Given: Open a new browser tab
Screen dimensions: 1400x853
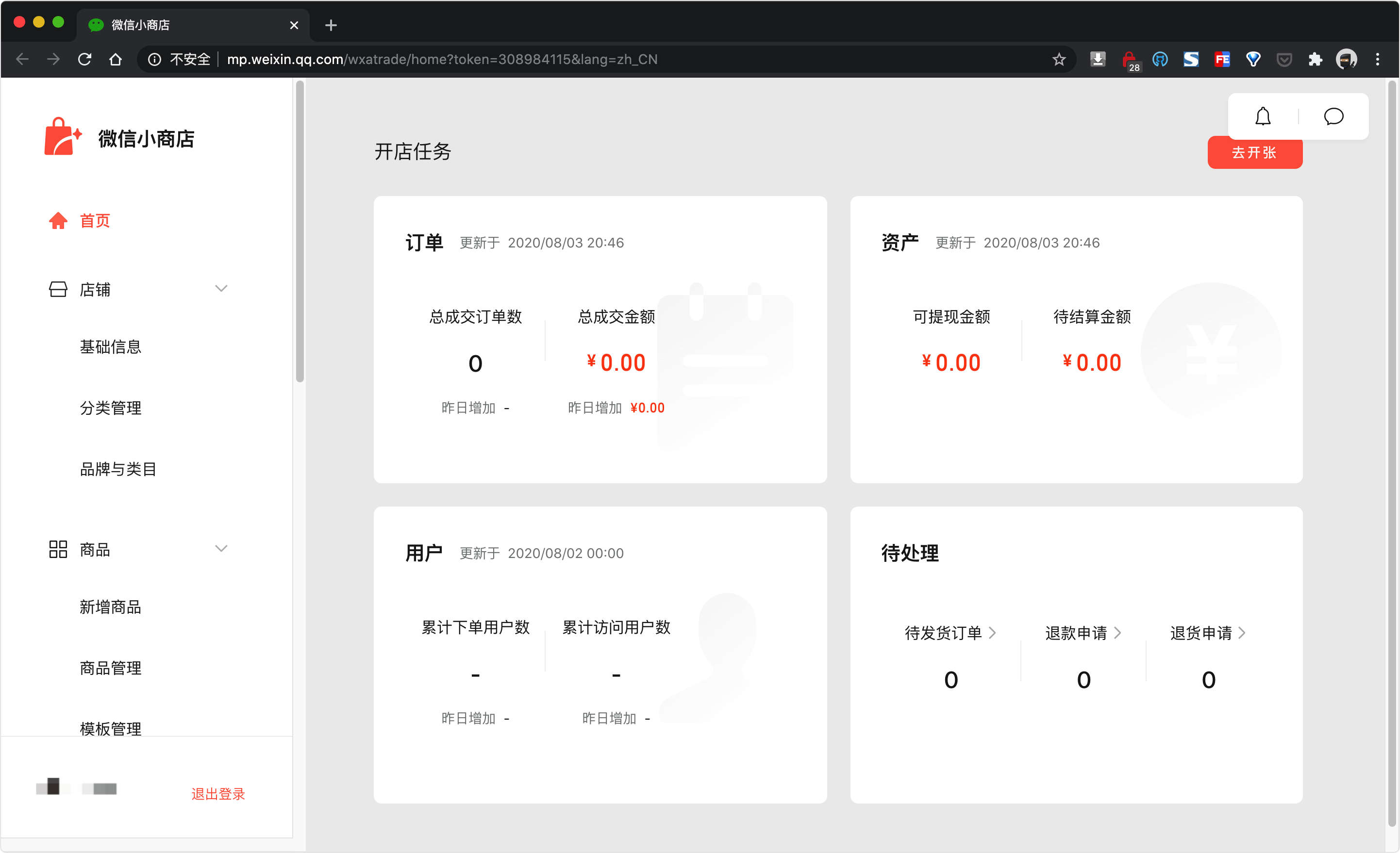Looking at the screenshot, I should (x=331, y=25).
